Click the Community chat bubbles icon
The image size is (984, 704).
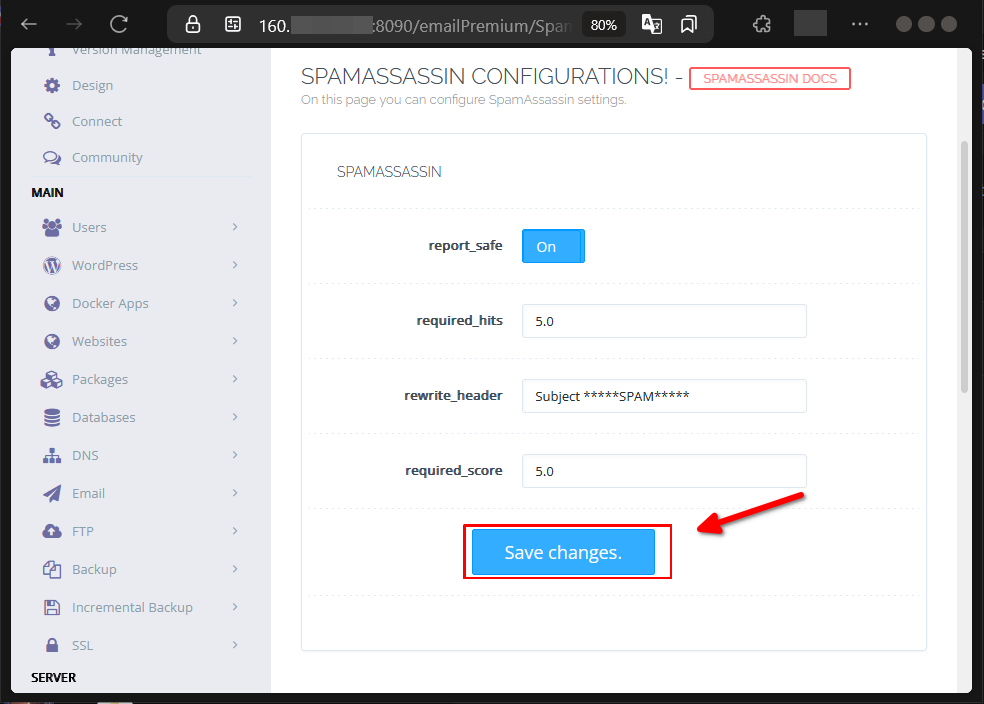click(x=52, y=157)
